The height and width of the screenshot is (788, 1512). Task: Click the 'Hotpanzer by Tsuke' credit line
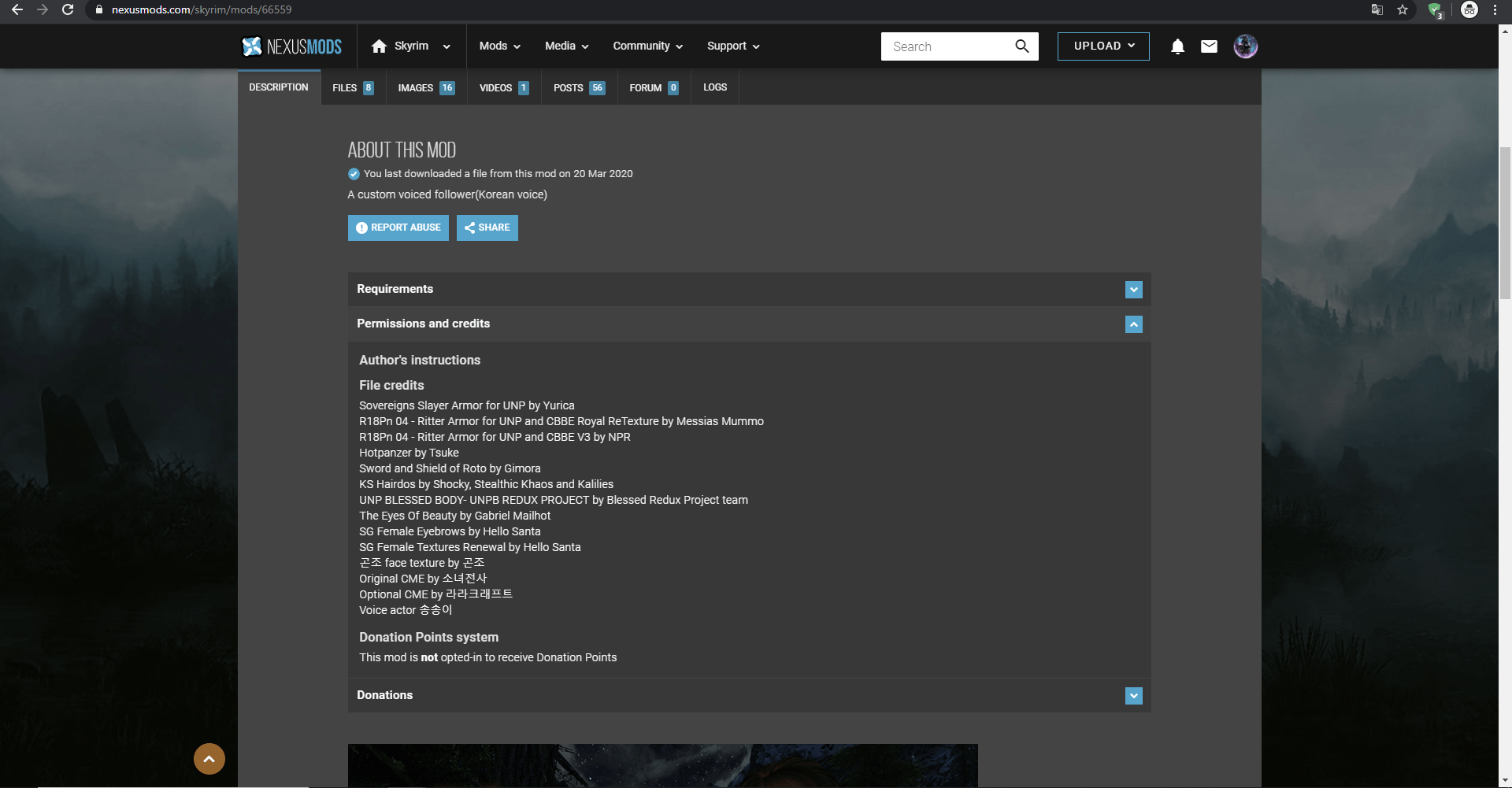409,453
